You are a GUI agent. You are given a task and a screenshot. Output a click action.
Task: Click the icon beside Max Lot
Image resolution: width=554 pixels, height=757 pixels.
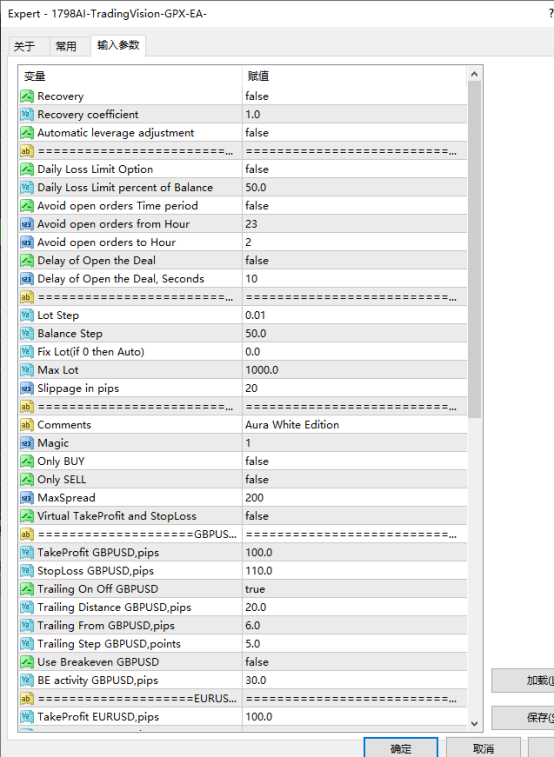point(27,370)
